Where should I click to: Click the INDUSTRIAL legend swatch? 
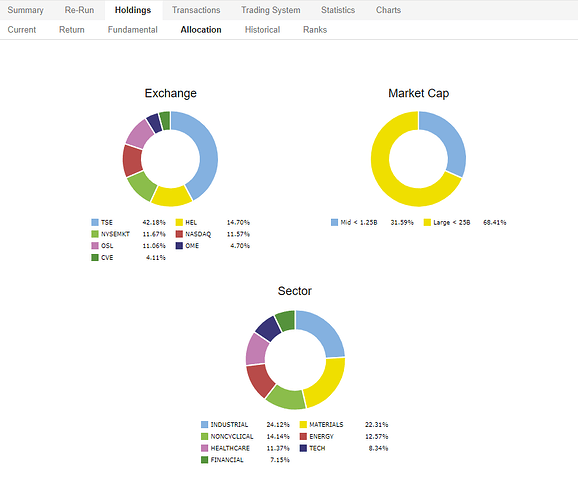[205, 424]
